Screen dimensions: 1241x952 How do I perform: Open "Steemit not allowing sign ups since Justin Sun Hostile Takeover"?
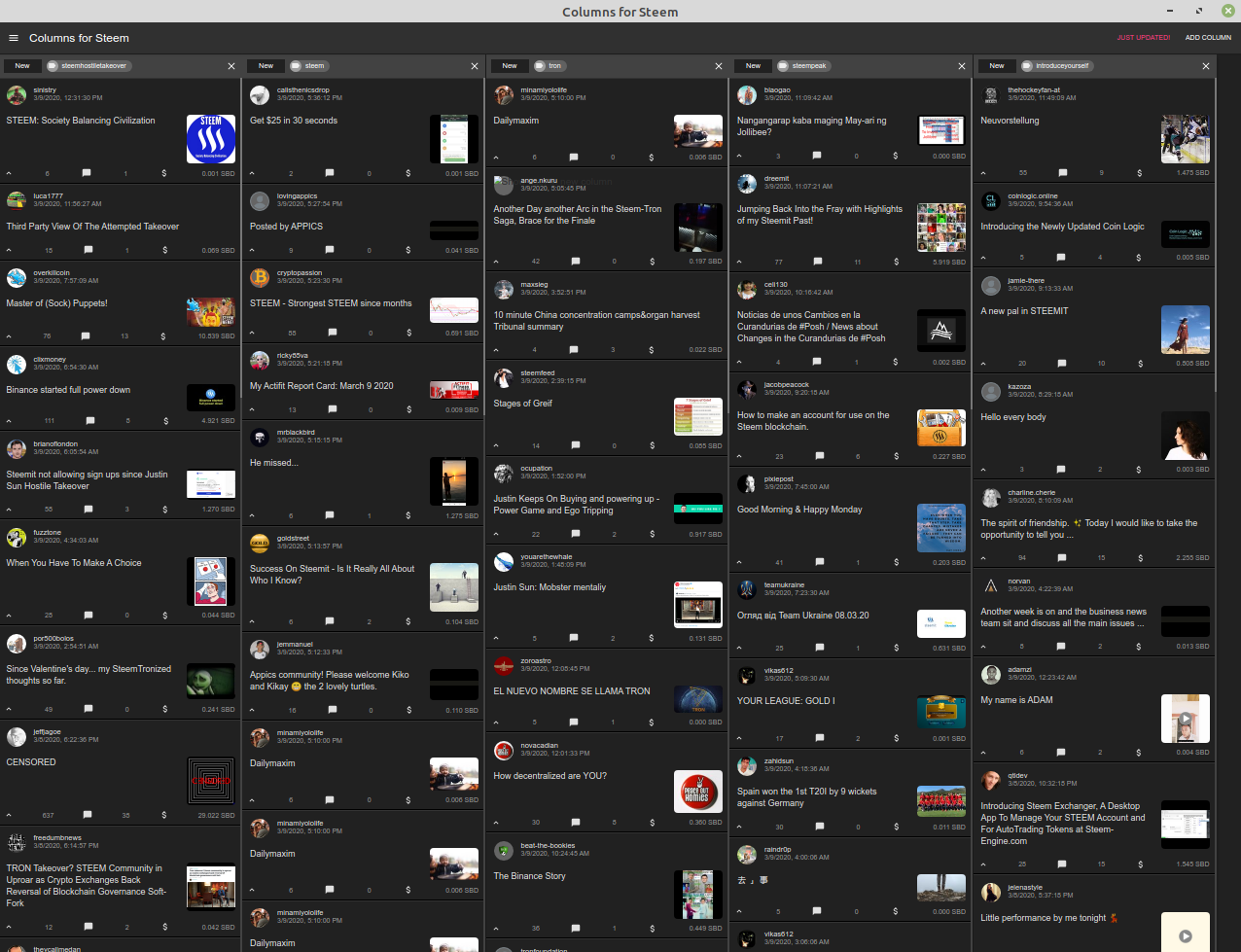(88, 480)
